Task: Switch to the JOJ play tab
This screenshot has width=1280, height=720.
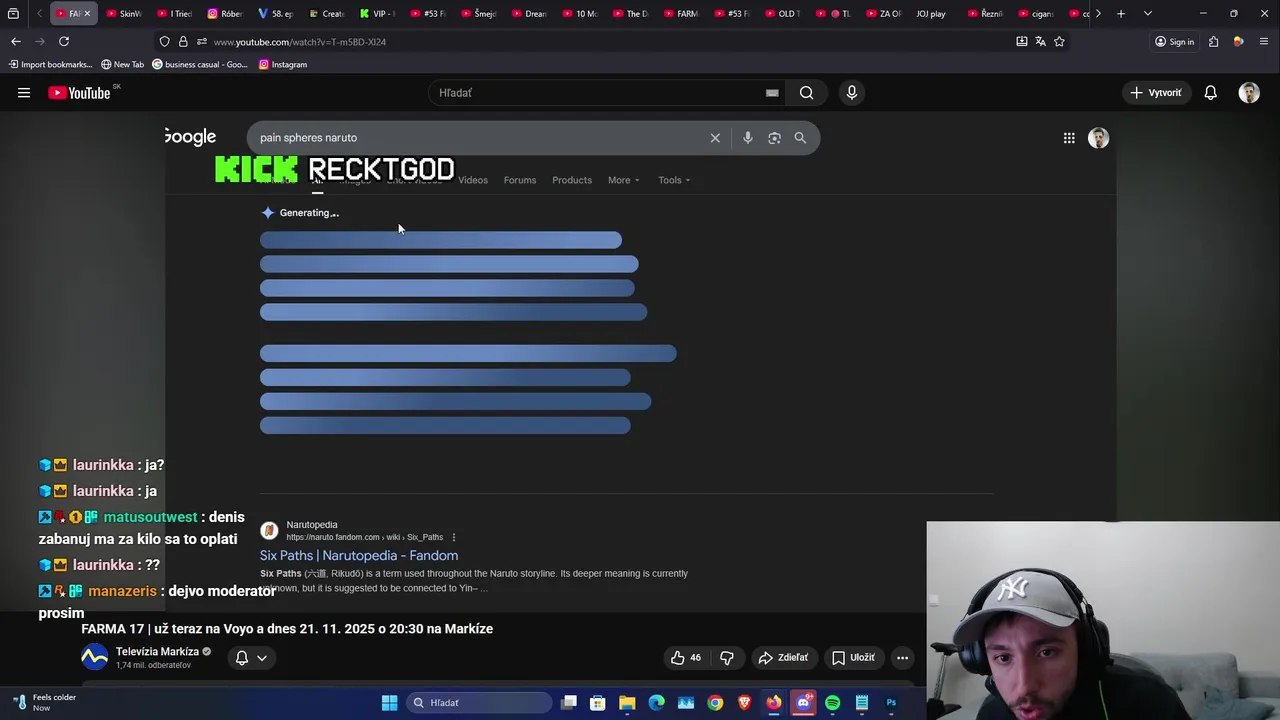Action: pyautogui.click(x=928, y=13)
